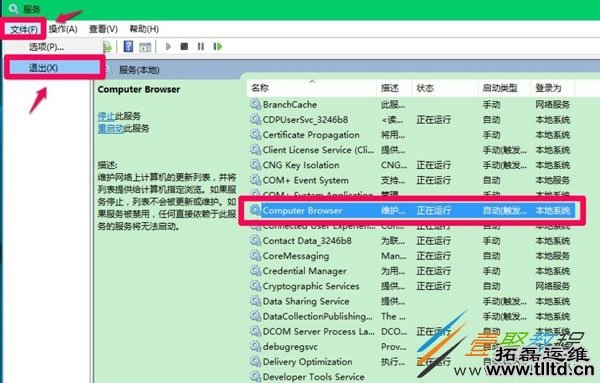Select the DCOM Server Process La... name
This screenshot has width=600, height=383.
[x=319, y=331]
